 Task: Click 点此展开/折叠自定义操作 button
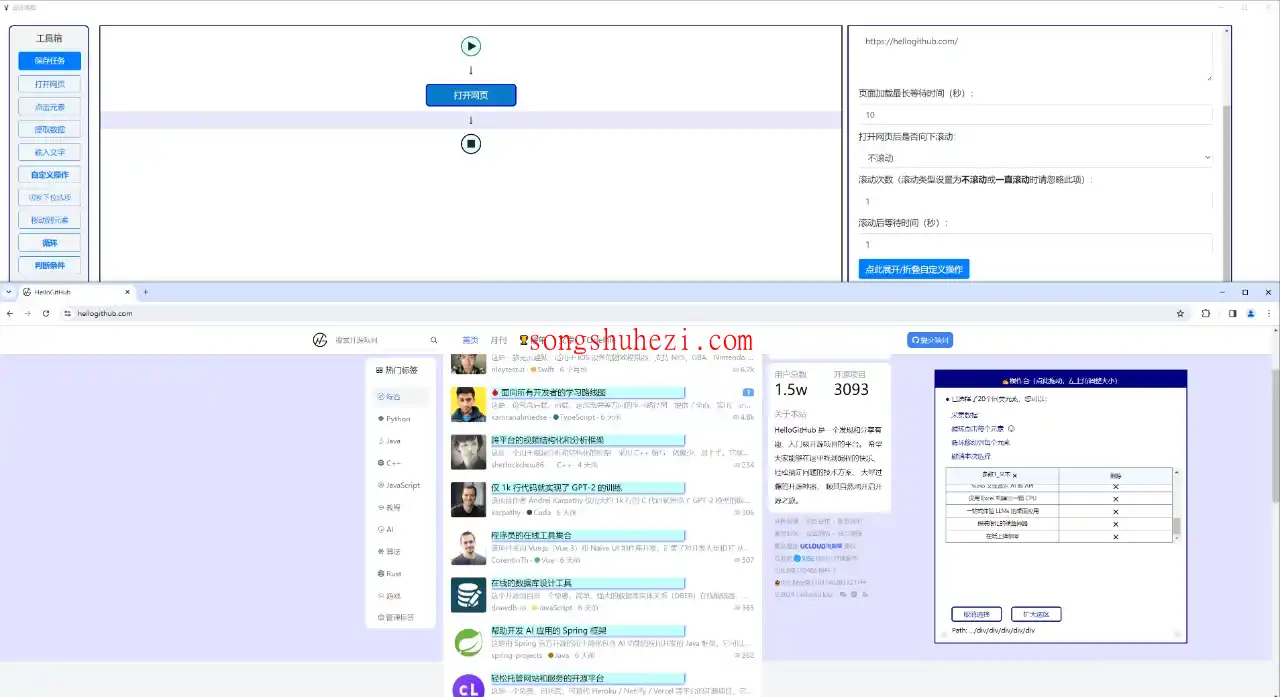914,269
